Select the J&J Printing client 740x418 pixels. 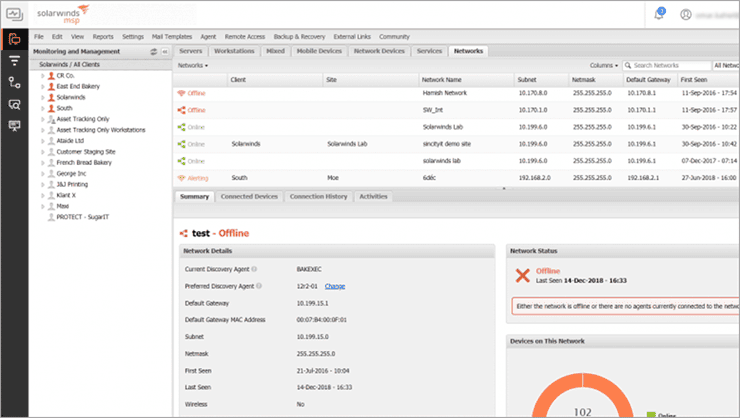coord(72,184)
